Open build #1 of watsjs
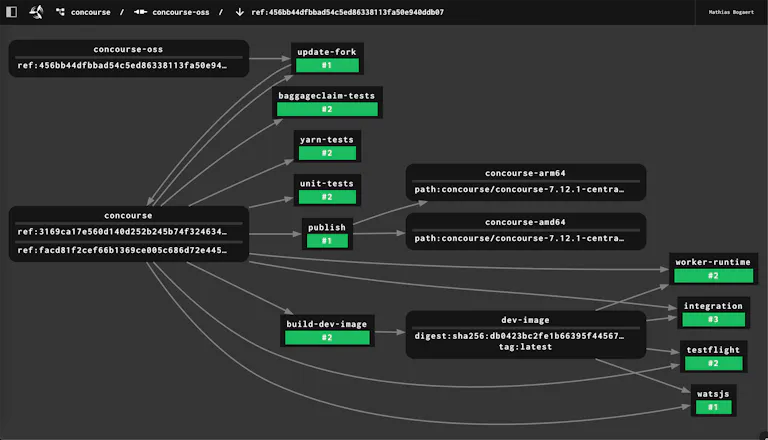The width and height of the screenshot is (768, 440). tap(713, 407)
